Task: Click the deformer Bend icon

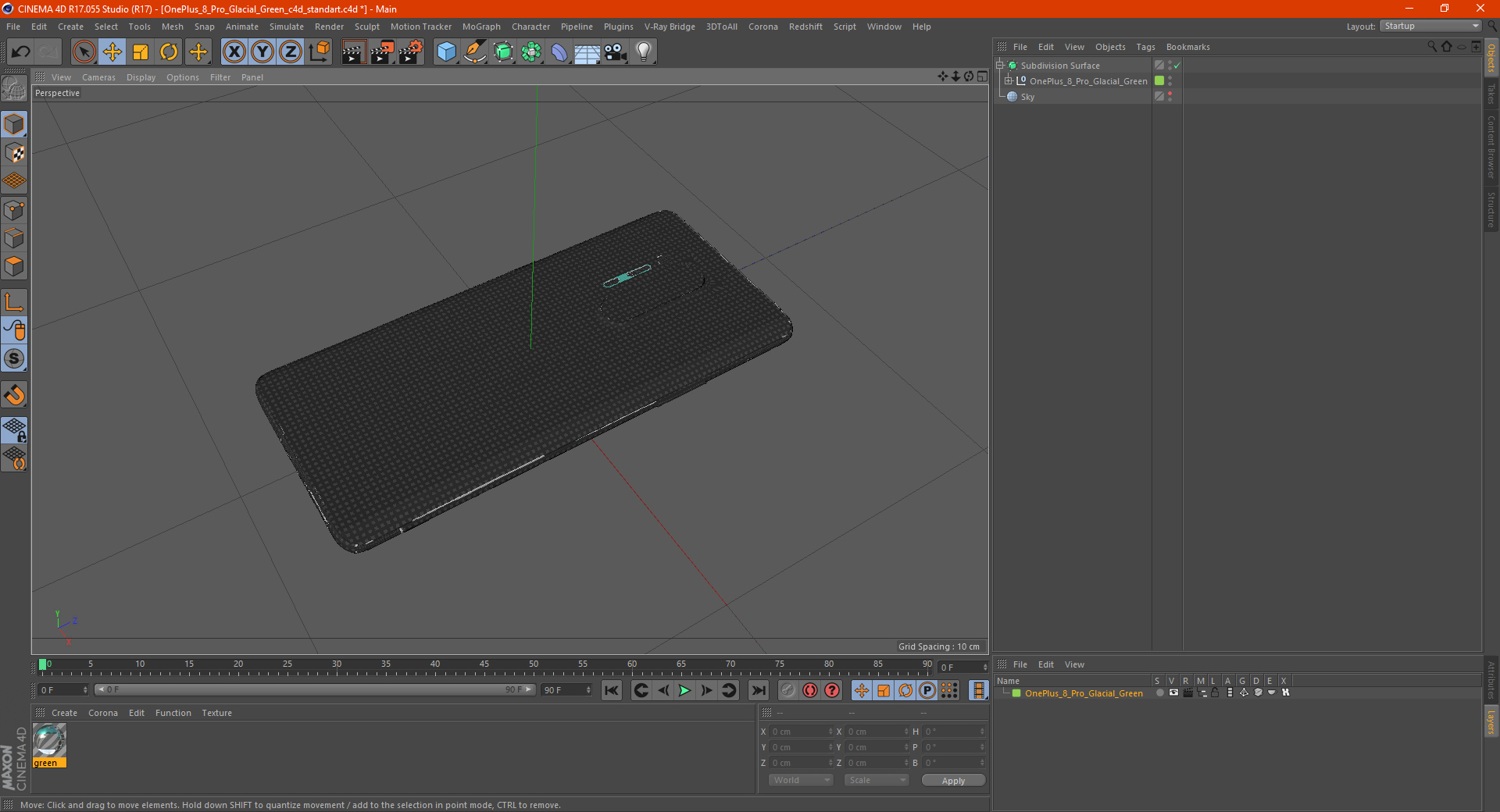Action: [559, 52]
